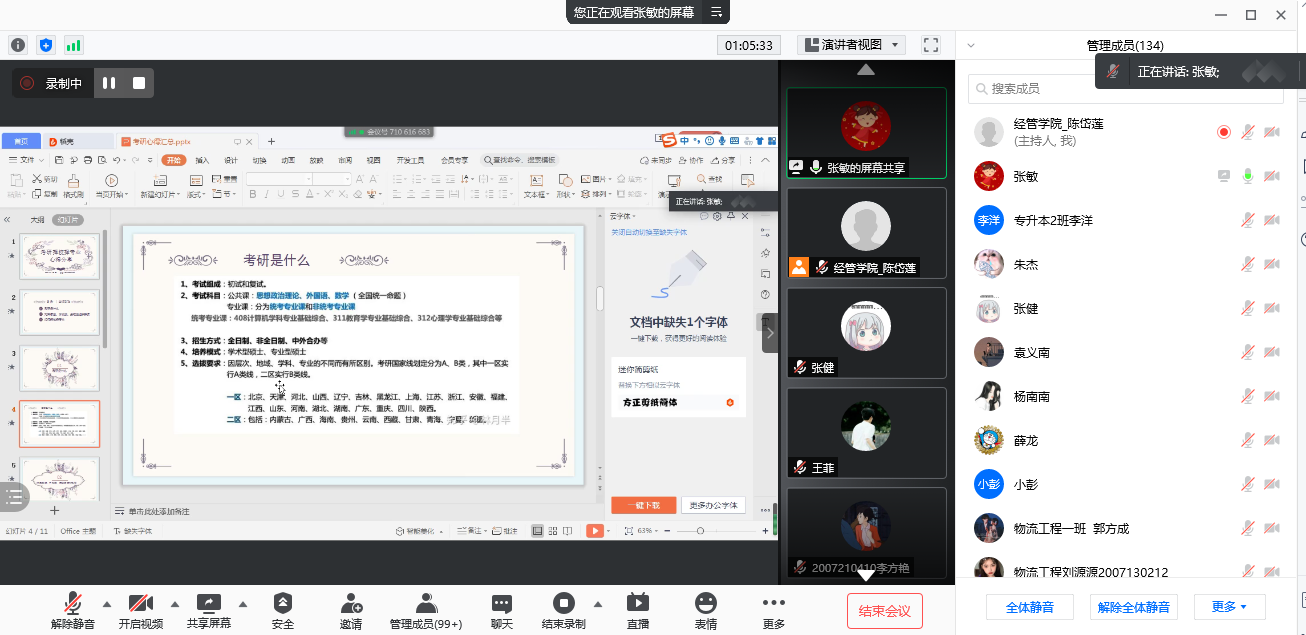Open meeting info icon at top left
Viewport: 1306px width, 635px height.
point(18,45)
